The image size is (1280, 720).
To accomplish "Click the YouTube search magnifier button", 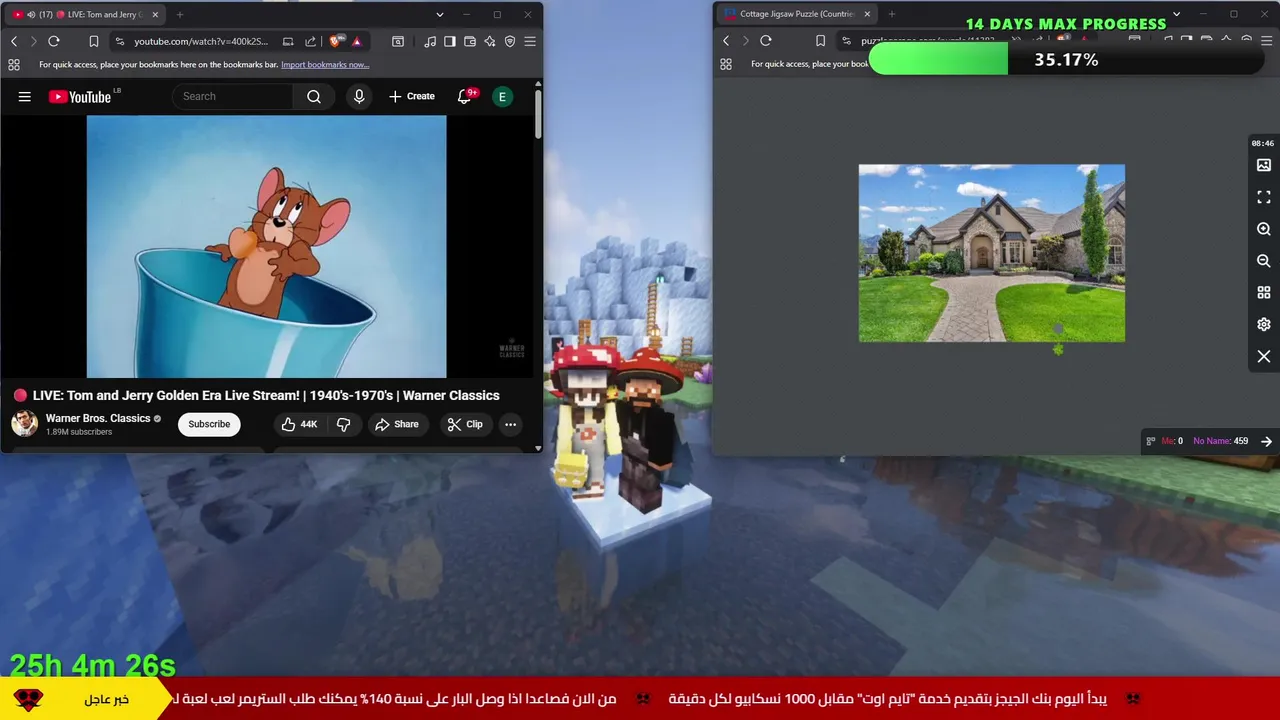I will pyautogui.click(x=314, y=97).
